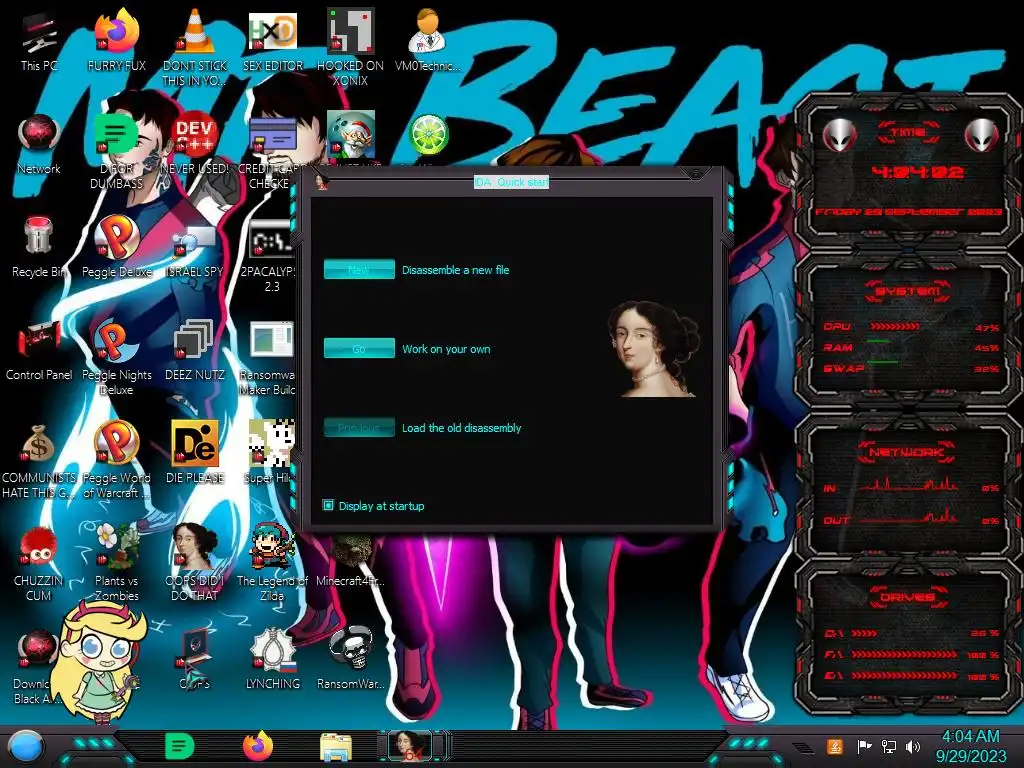This screenshot has height=768, width=1024.
Task: Click the New button to disassemble a file
Action: 359,270
